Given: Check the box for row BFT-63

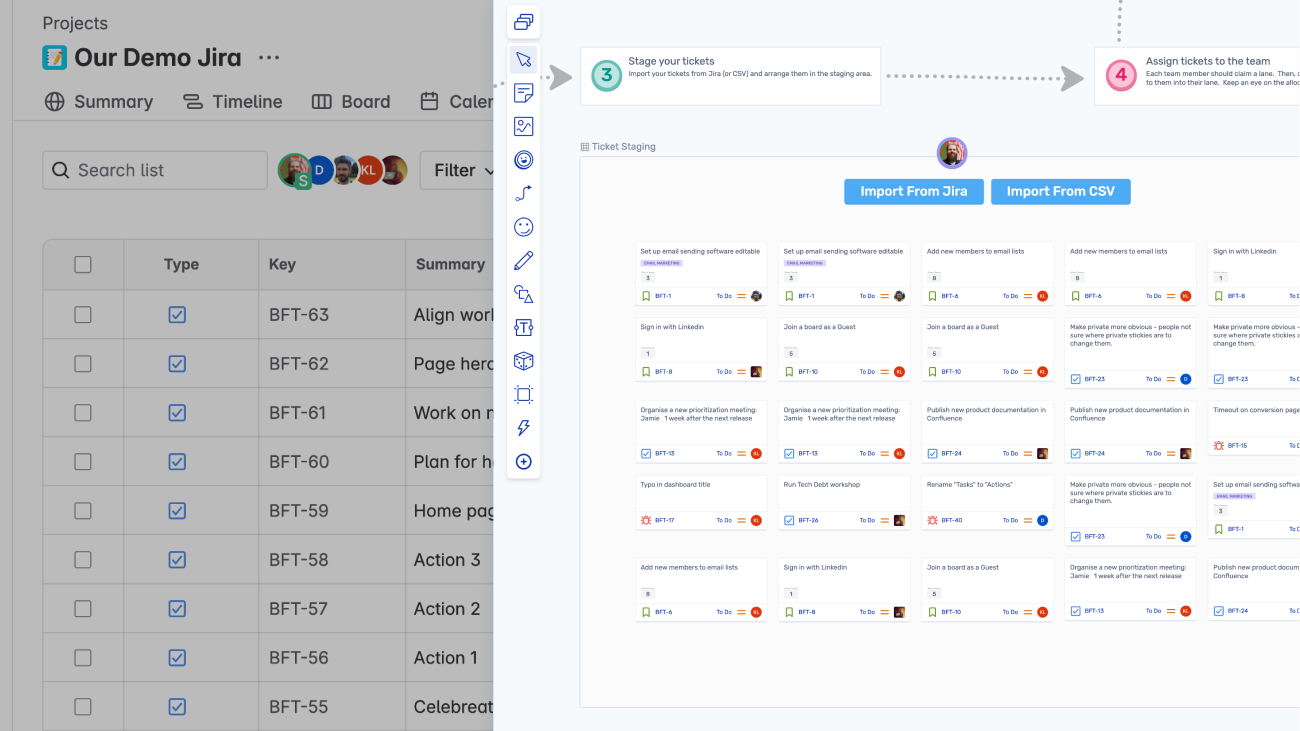Looking at the screenshot, I should coord(83,315).
